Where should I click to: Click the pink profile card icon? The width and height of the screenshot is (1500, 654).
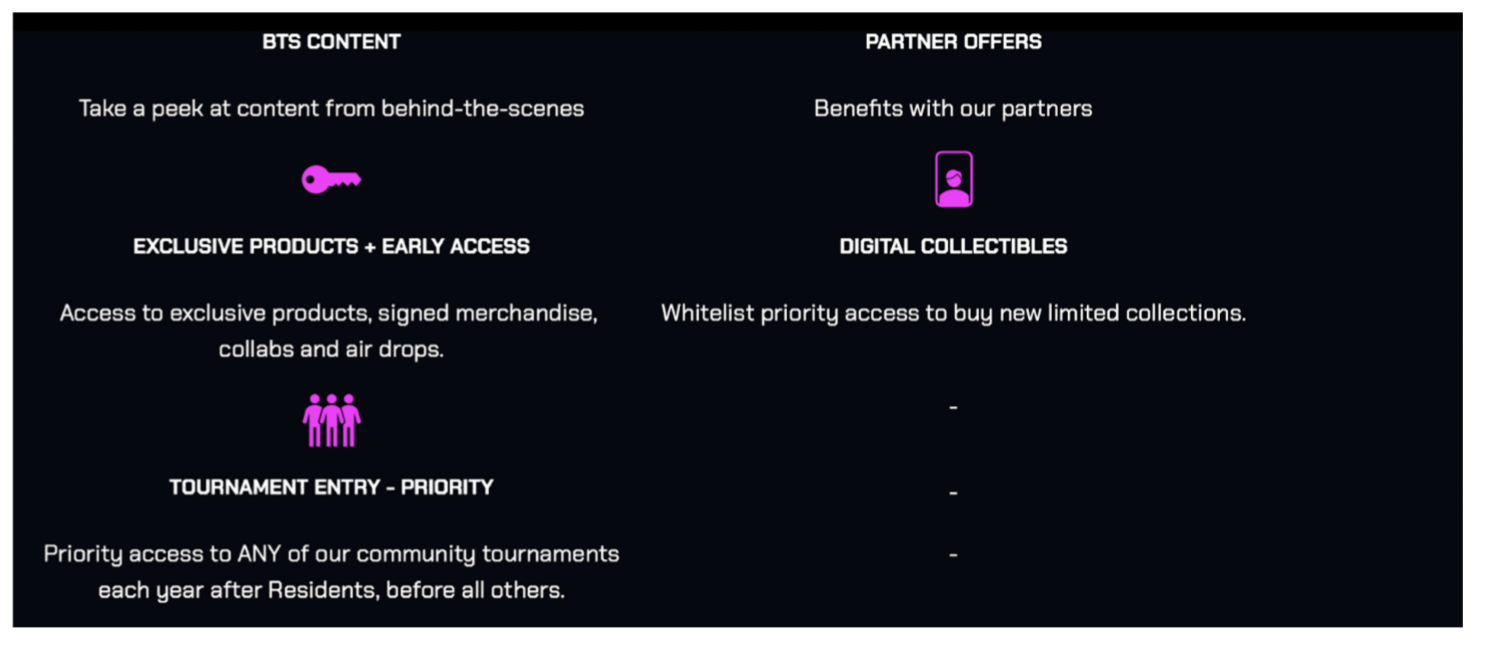click(953, 179)
